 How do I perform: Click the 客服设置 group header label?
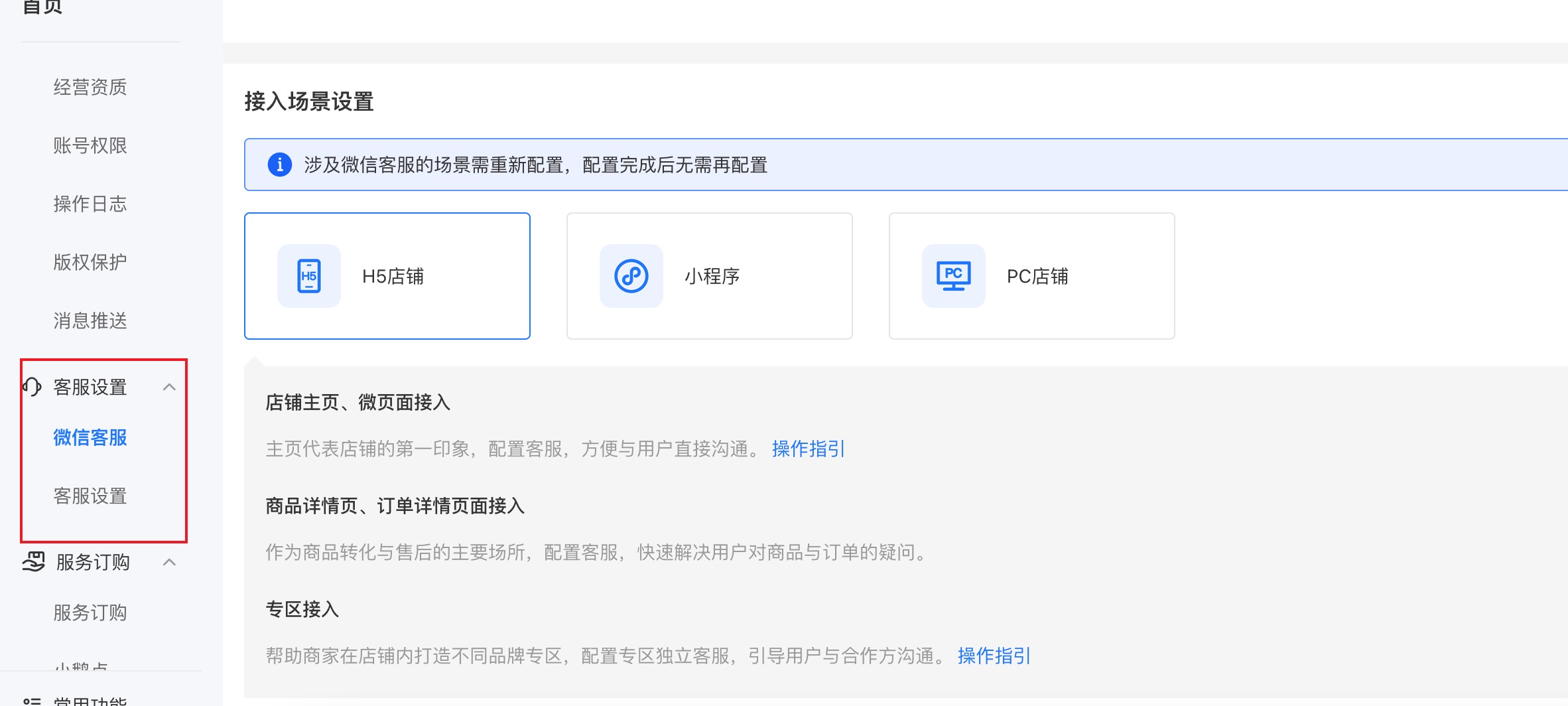click(x=90, y=387)
